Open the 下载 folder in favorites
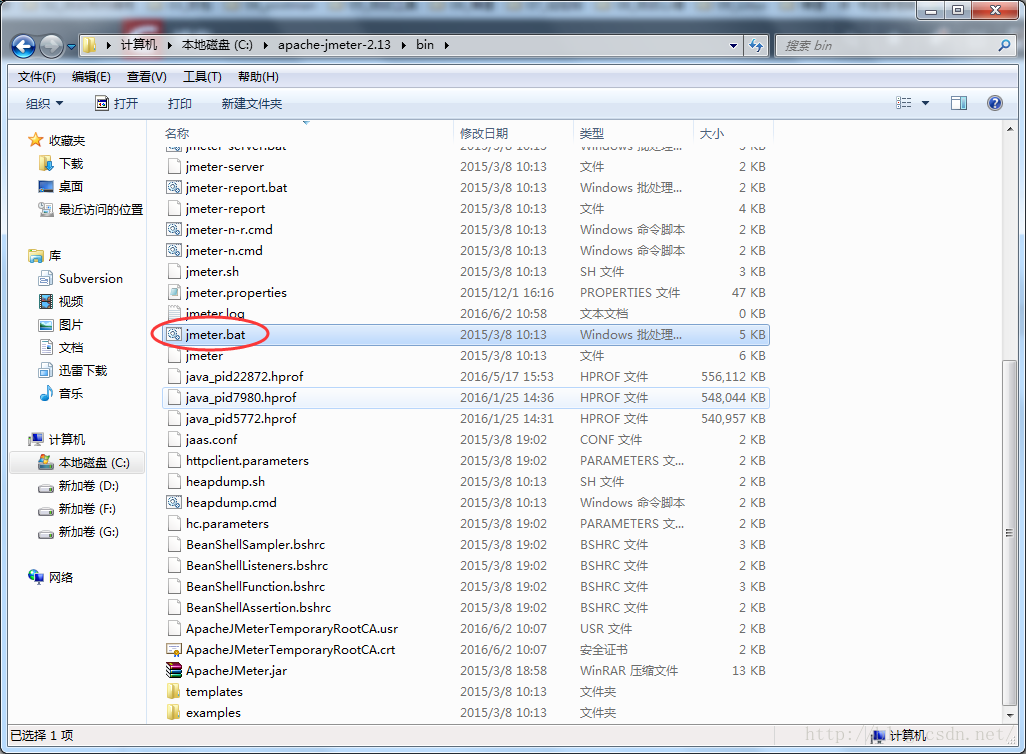This screenshot has height=754, width=1026. [x=61, y=163]
